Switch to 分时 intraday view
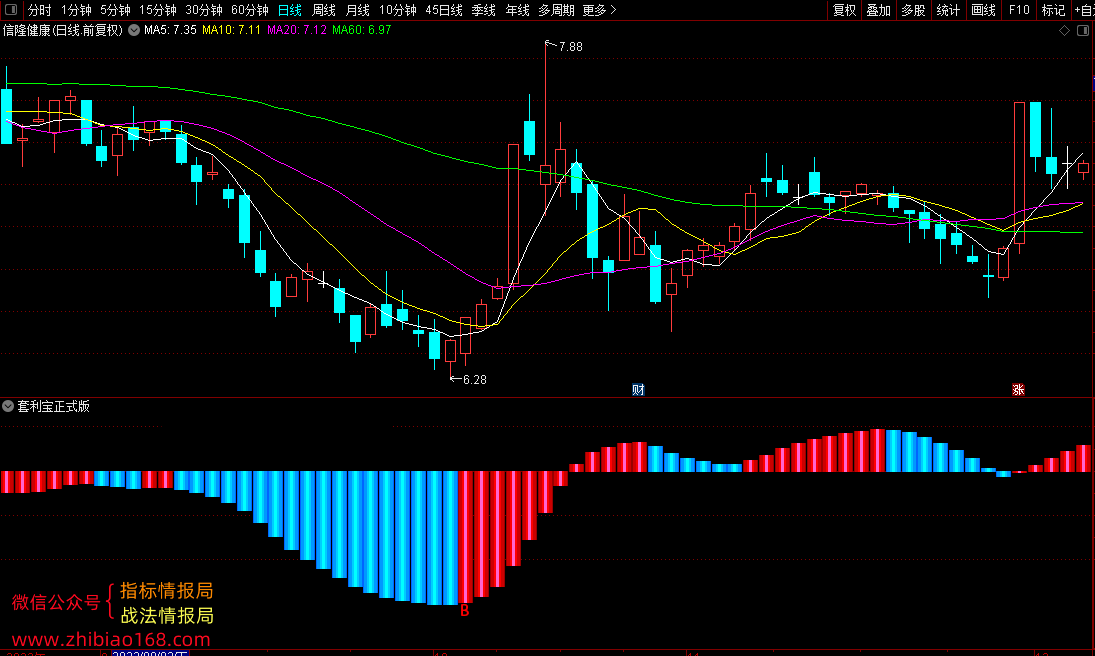Viewport: 1095px width, 656px height. (x=39, y=10)
